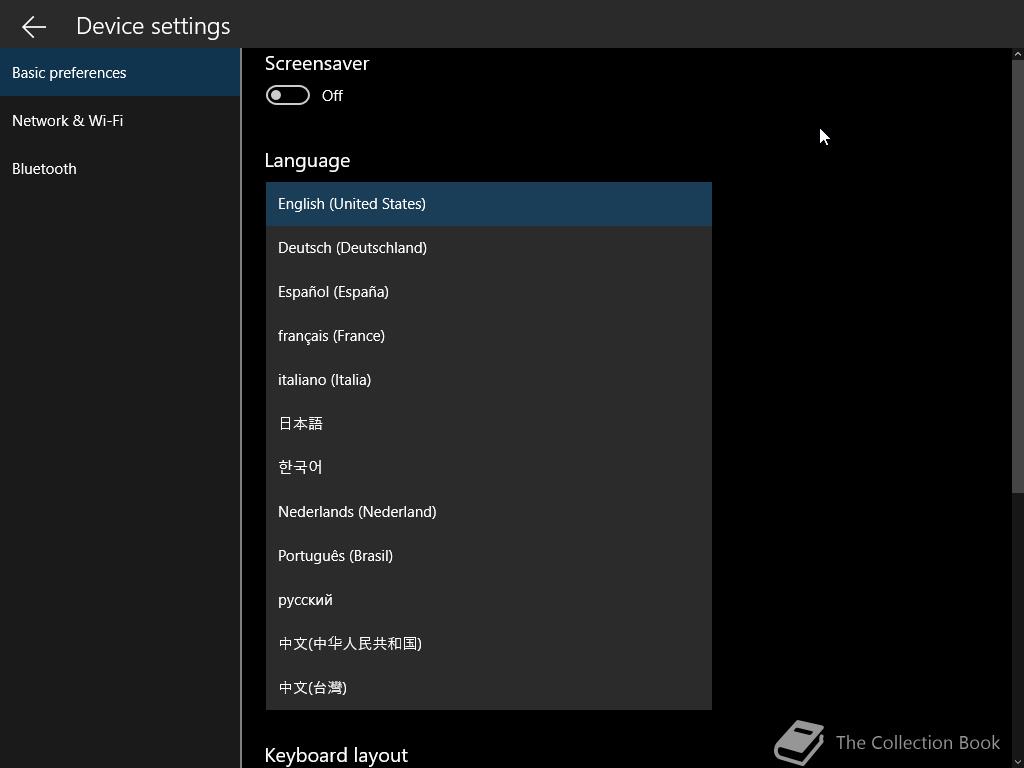Click the scrollbar up arrow
The height and width of the screenshot is (768, 1024).
coord(1017,54)
